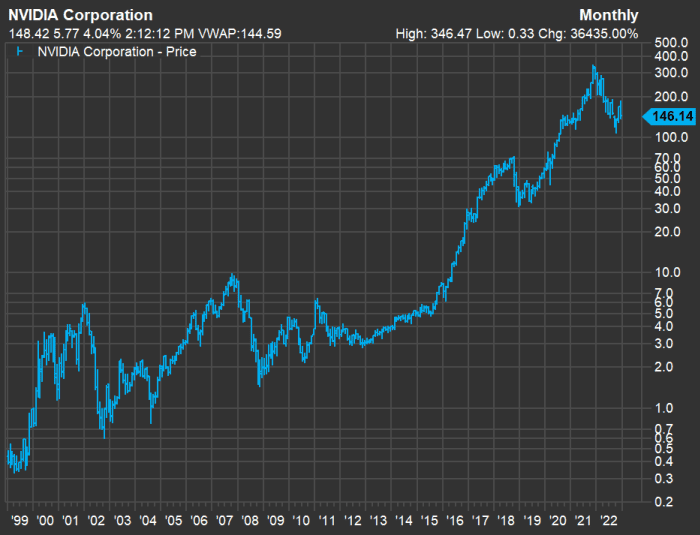Click the 100.0 price axis label

(671, 137)
